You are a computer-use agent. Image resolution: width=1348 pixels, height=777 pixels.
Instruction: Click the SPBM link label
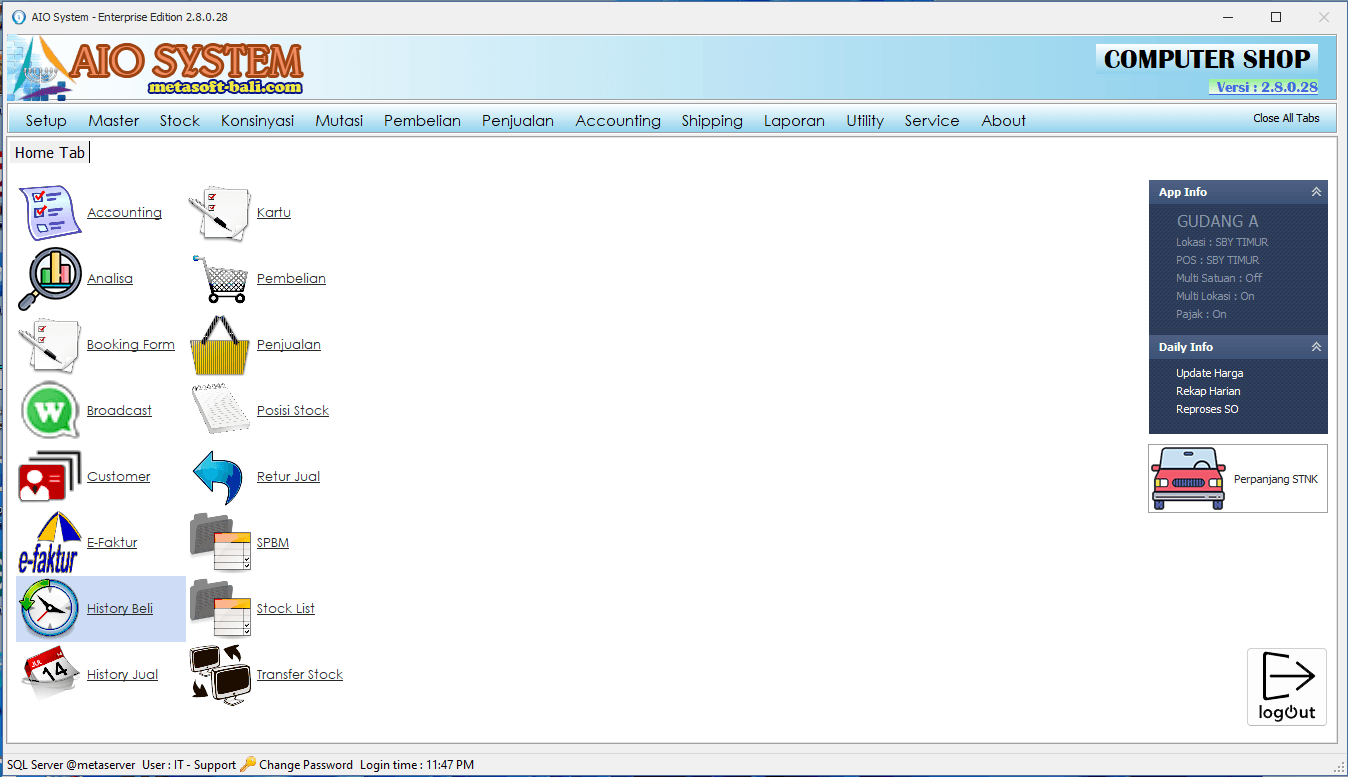(273, 542)
